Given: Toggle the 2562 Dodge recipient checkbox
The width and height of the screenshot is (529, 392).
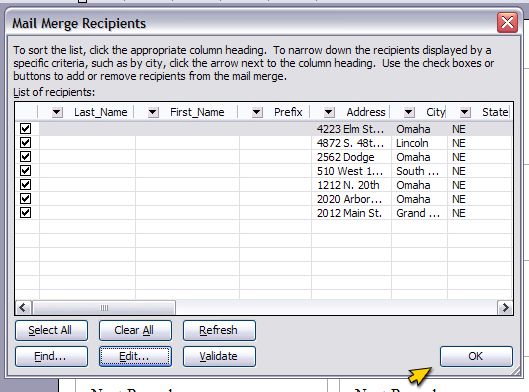Looking at the screenshot, I should coord(25,157).
